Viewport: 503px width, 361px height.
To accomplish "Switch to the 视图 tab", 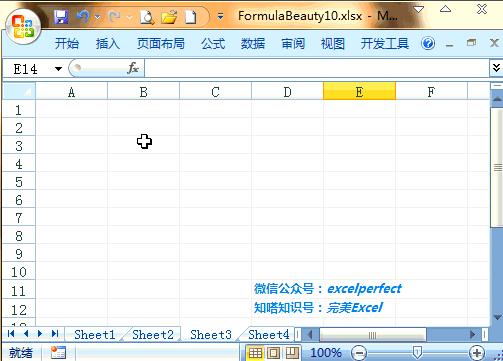I will click(333, 43).
